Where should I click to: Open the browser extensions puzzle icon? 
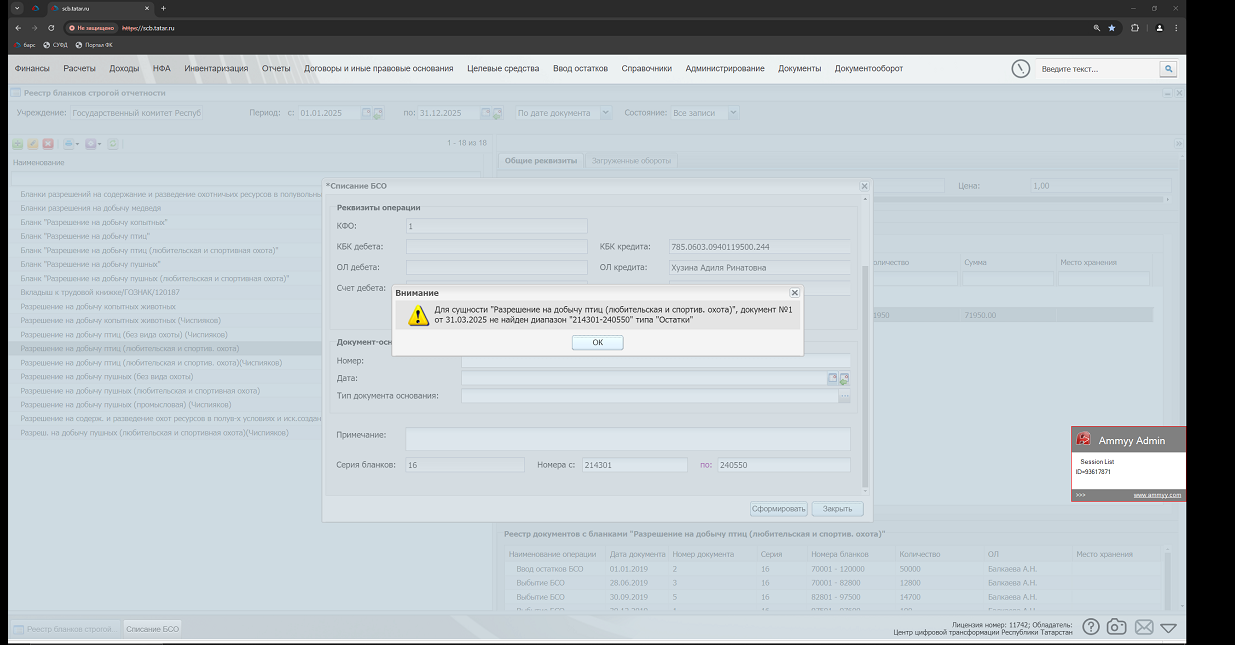pyautogui.click(x=1134, y=28)
